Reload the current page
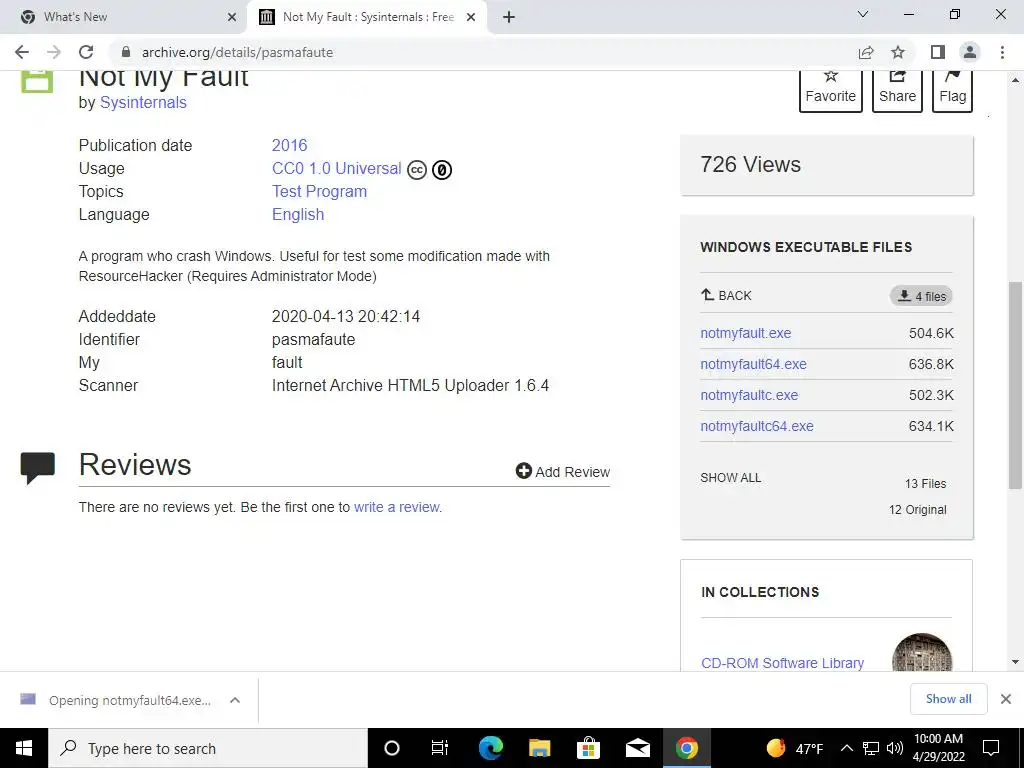Image resolution: width=1024 pixels, height=768 pixels. point(86,52)
